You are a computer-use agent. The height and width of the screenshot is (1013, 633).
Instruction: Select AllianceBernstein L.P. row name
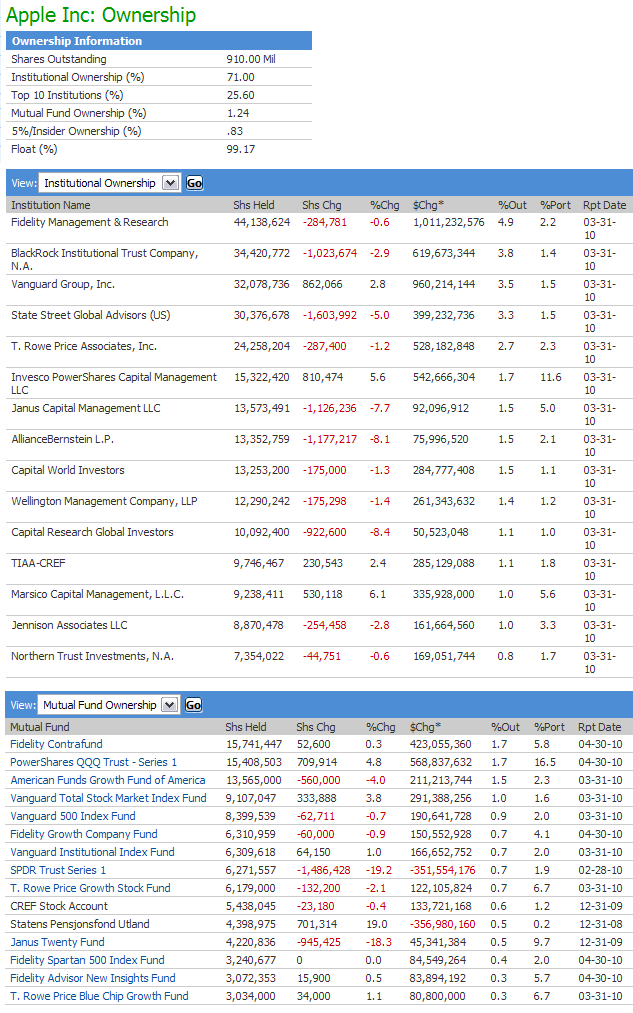(62, 439)
